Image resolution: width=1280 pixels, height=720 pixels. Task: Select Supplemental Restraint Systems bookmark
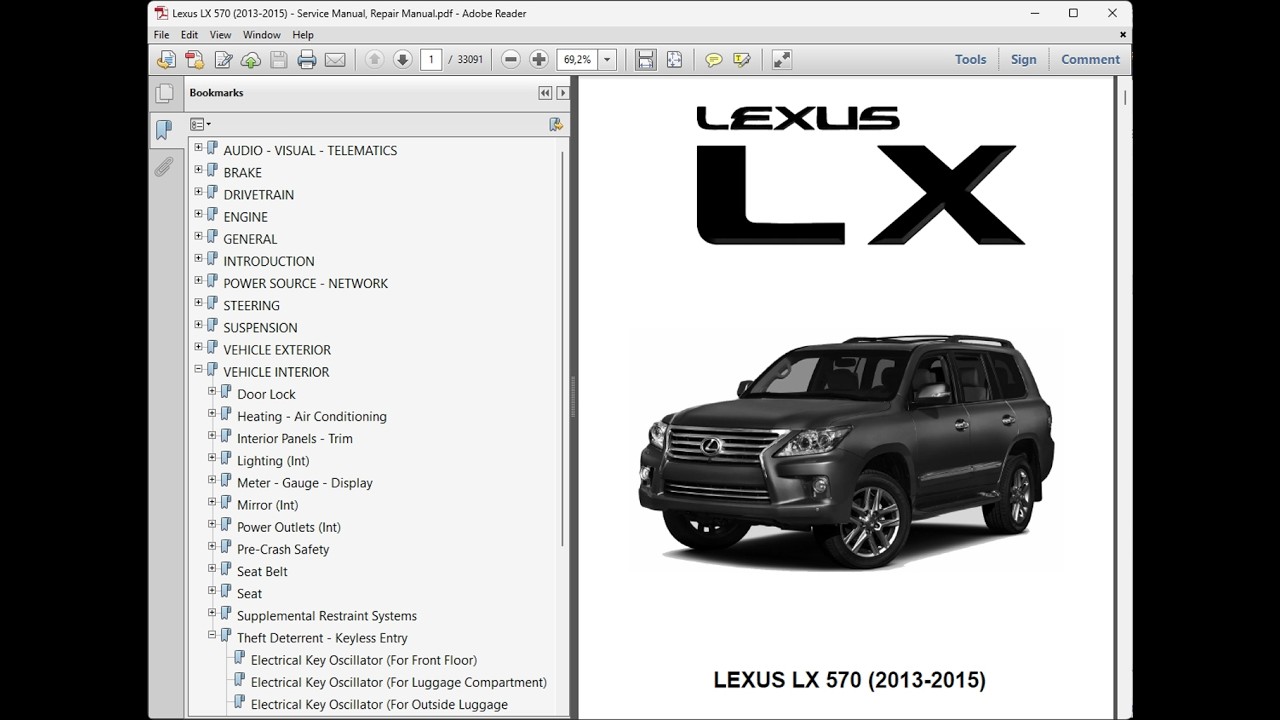click(x=327, y=616)
